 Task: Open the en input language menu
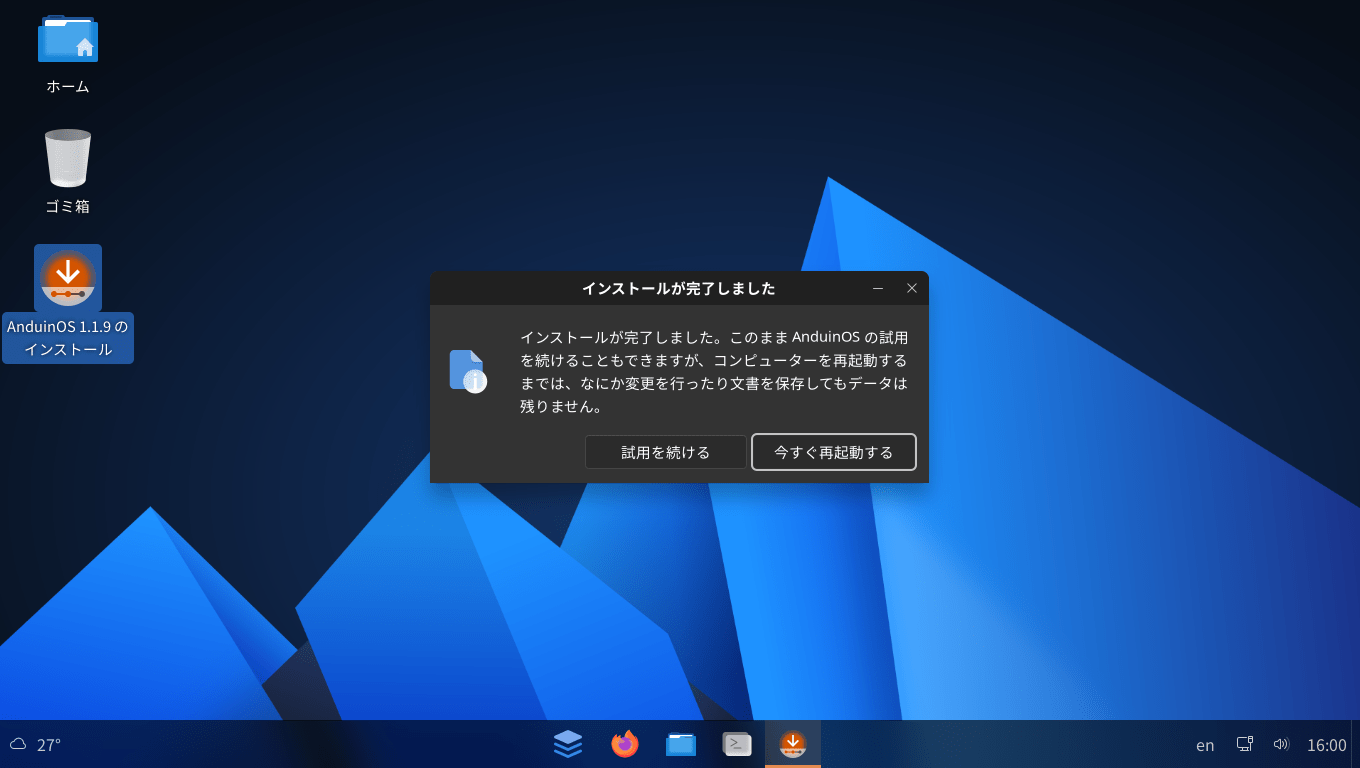pos(1205,745)
